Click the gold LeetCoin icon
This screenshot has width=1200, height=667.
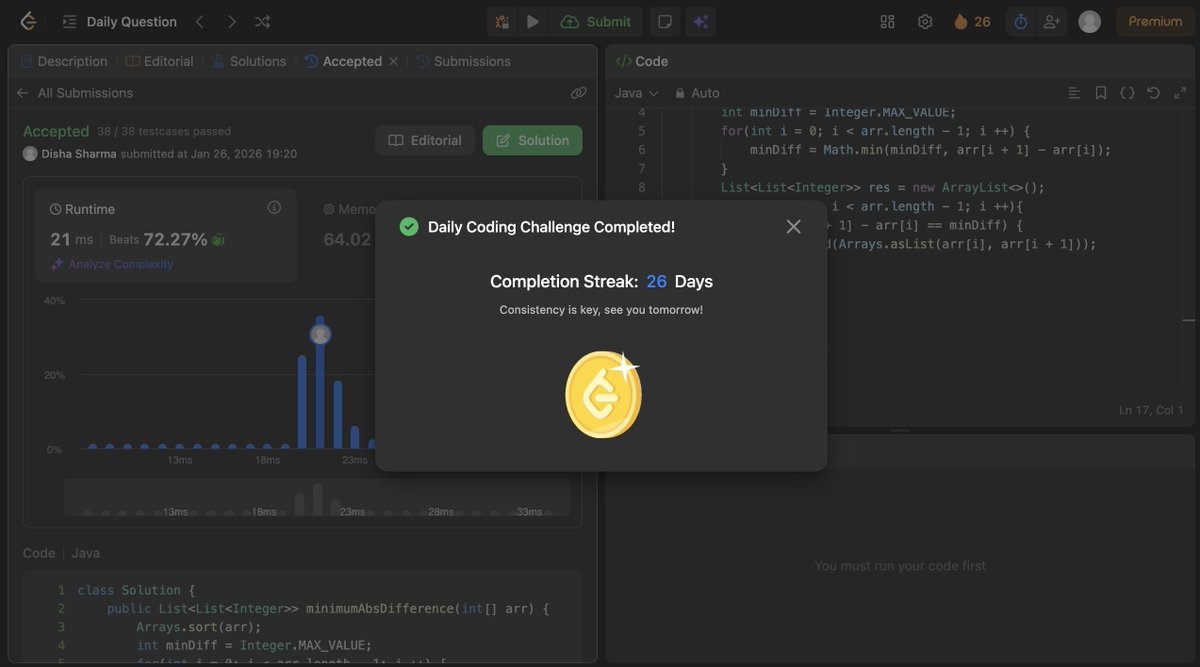(603, 394)
